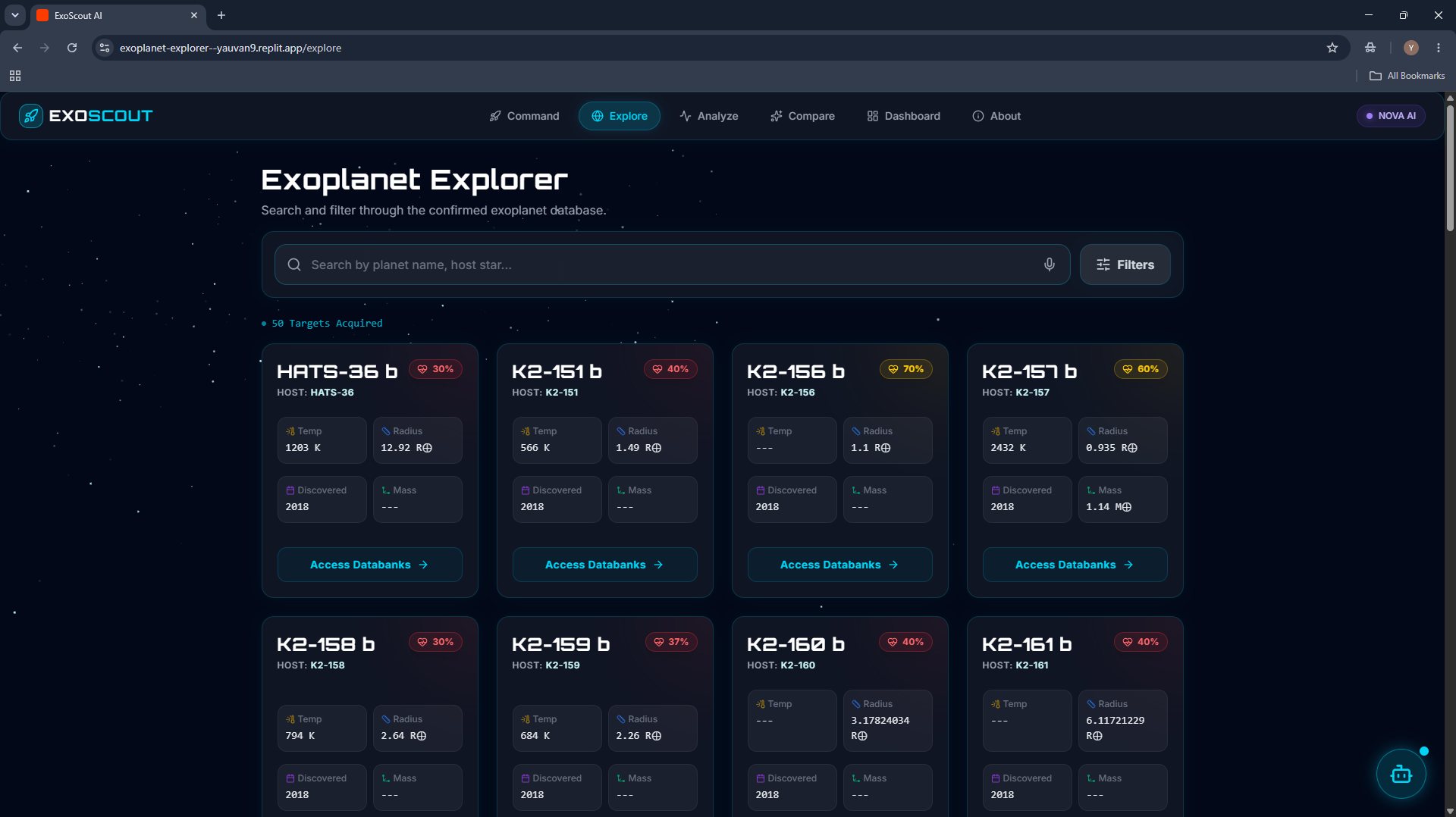Viewport: 1456px width, 817px height.
Task: Click the K2-158 b Temp 794 K tile
Action: click(x=322, y=728)
